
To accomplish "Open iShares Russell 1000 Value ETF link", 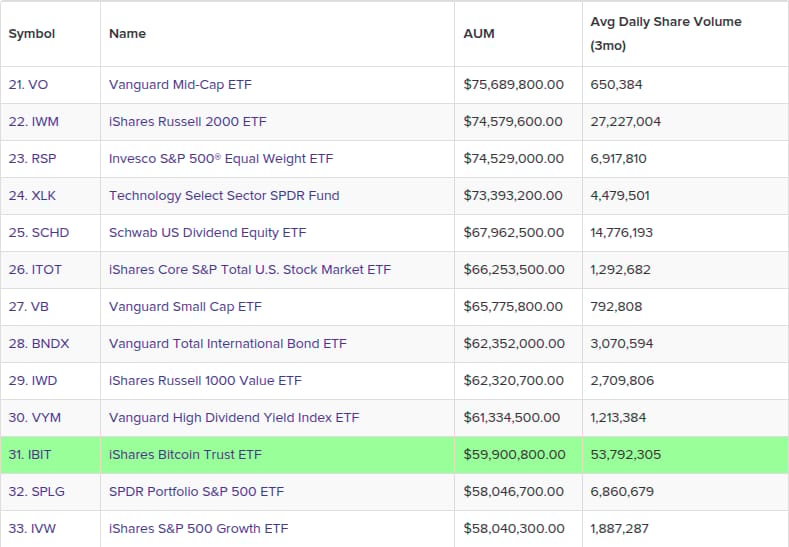I will (205, 380).
